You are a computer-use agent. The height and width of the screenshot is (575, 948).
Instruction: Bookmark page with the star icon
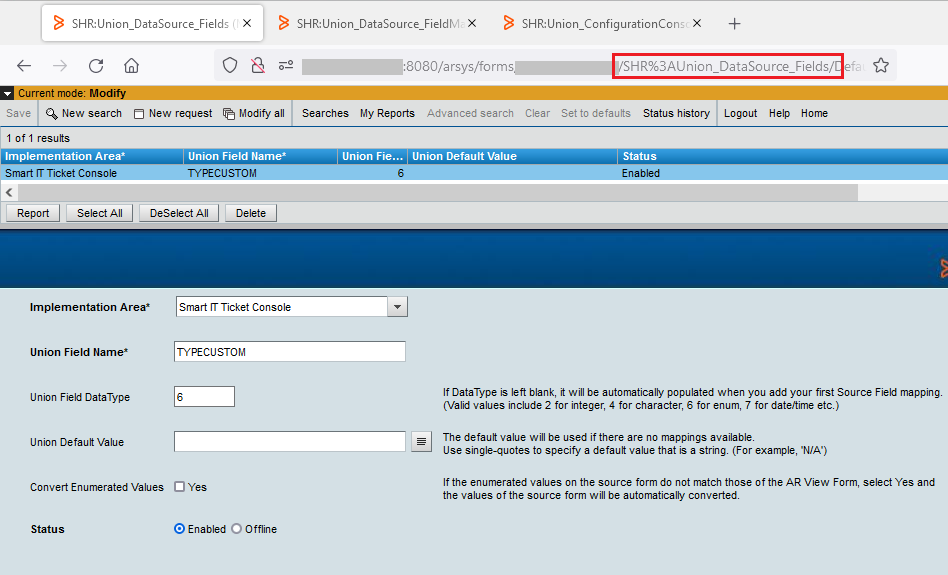coord(880,66)
